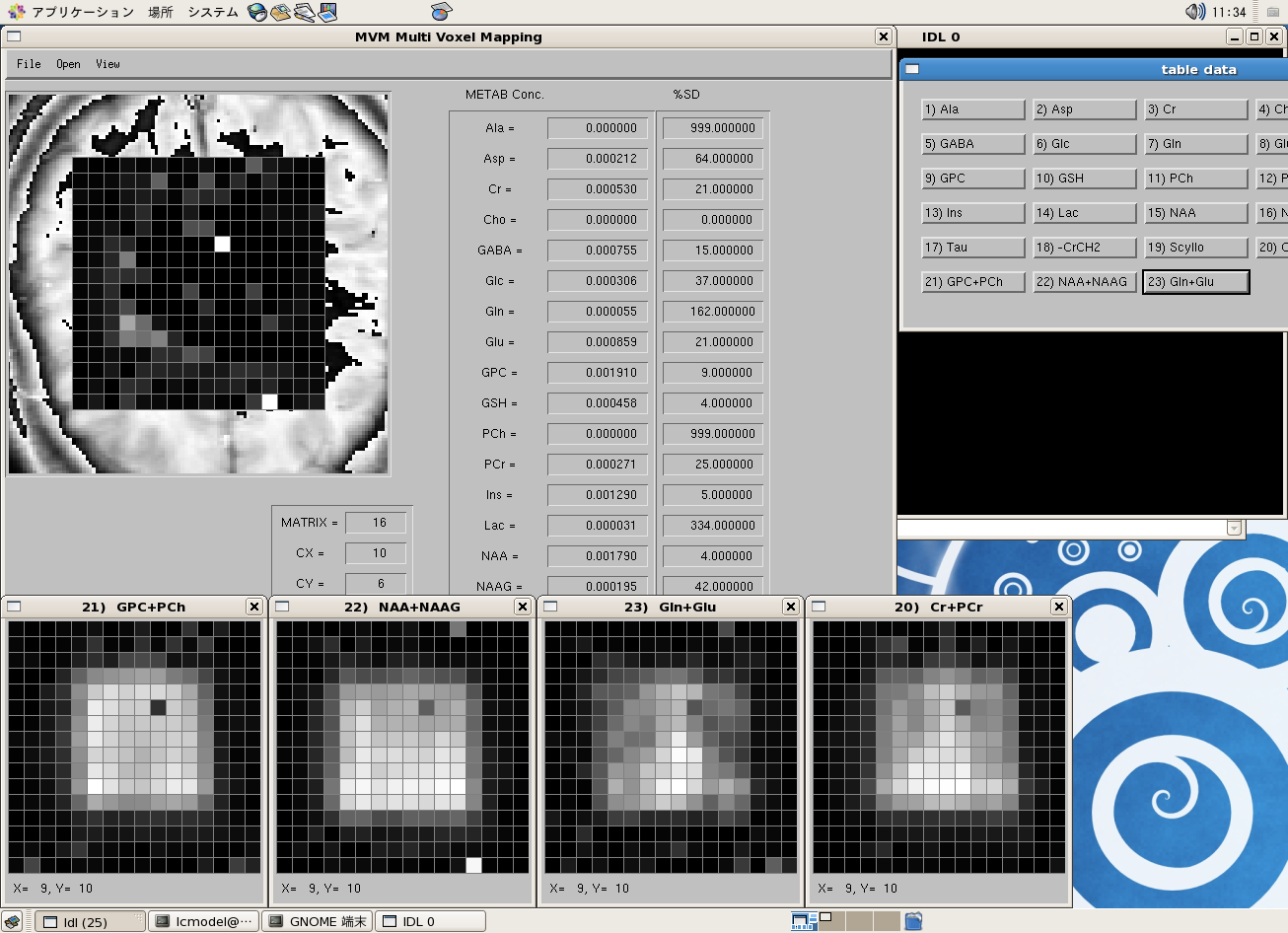Open the アプリケーション menu
1288x933 pixels.
coord(82,12)
